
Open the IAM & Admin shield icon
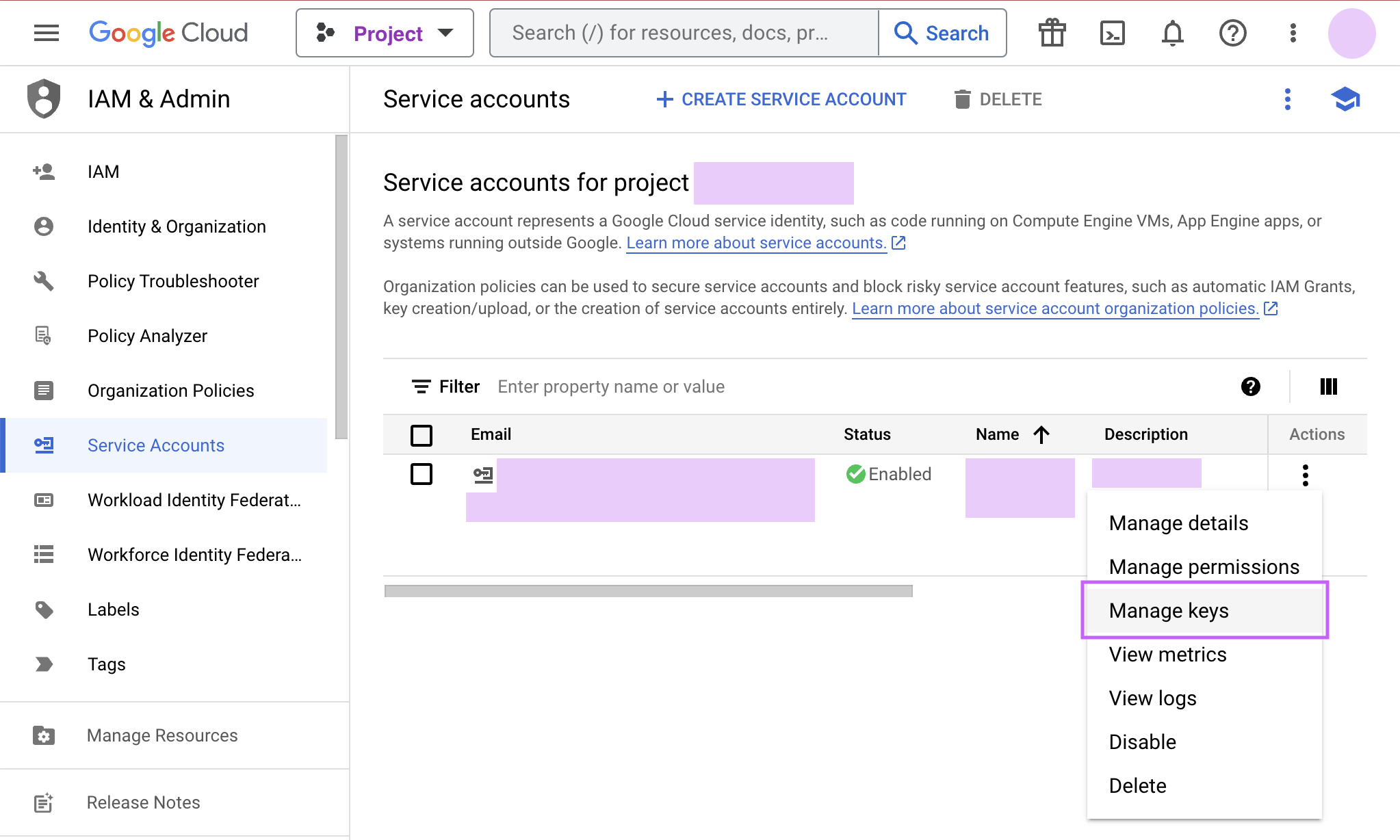[x=44, y=99]
